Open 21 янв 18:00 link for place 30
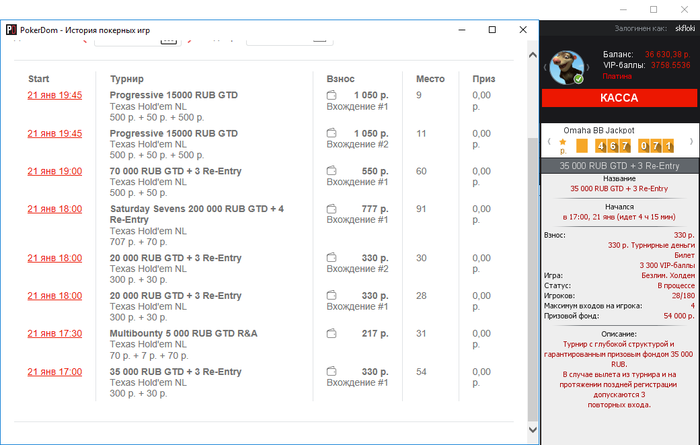Viewport: 700px width, 445px height. coord(55,258)
